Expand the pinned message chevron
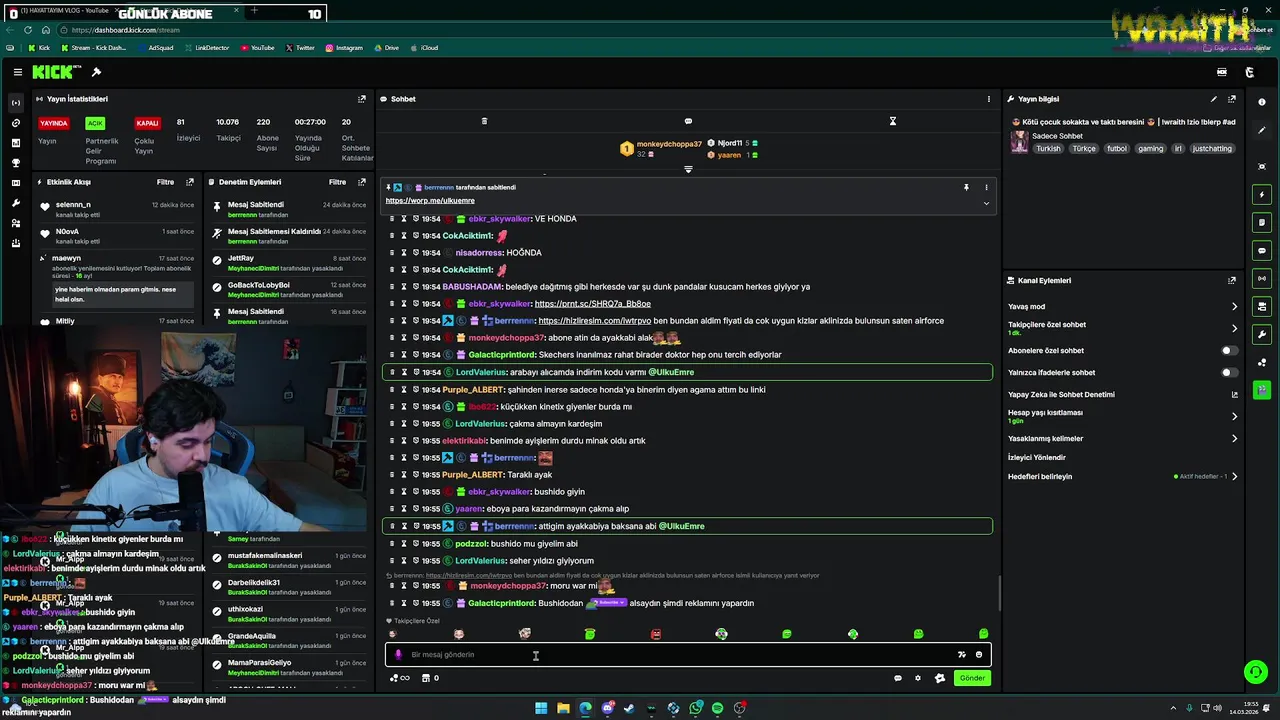This screenshot has height=720, width=1280. coord(986,203)
